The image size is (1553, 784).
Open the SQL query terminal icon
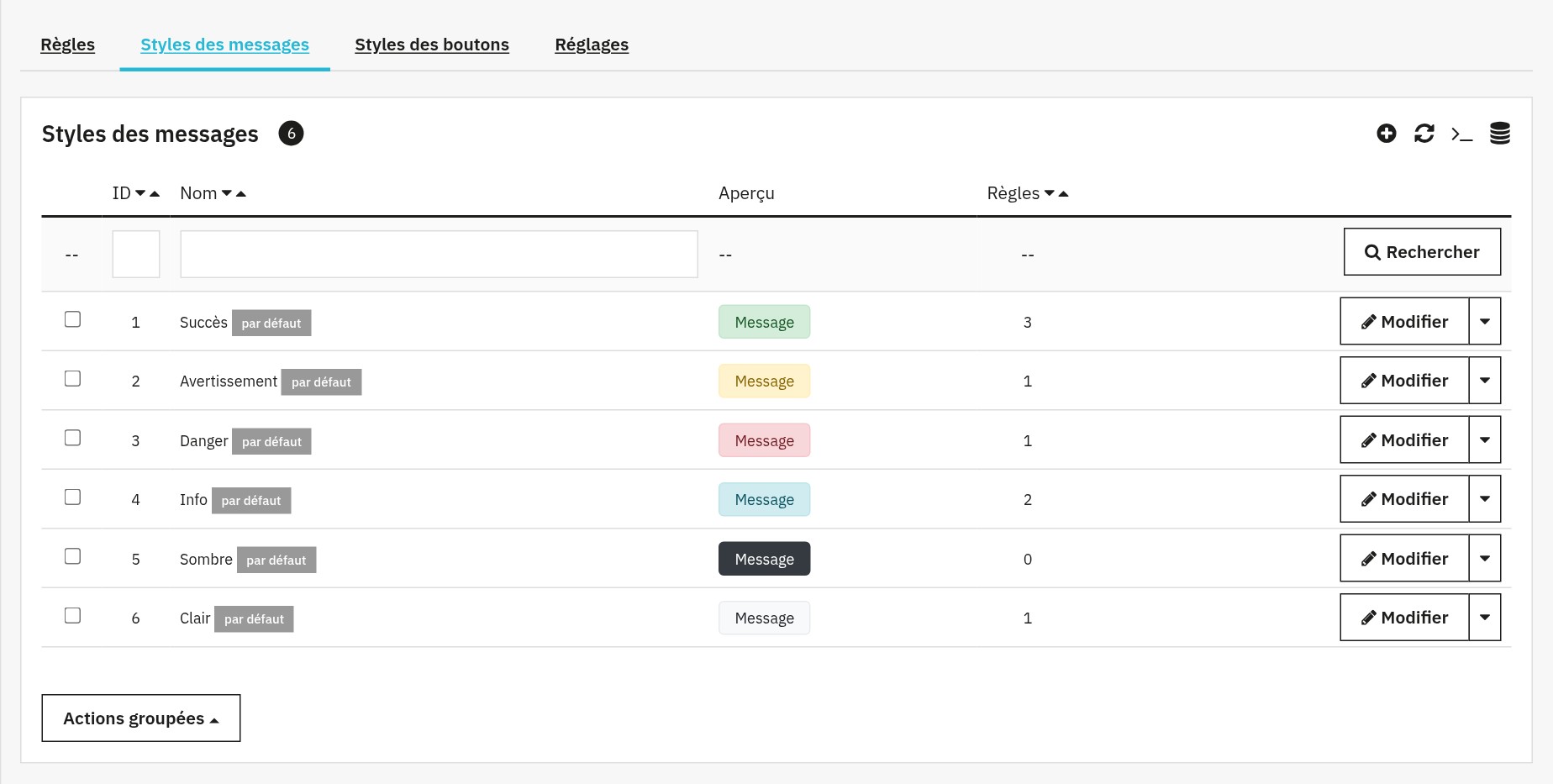(x=1462, y=134)
